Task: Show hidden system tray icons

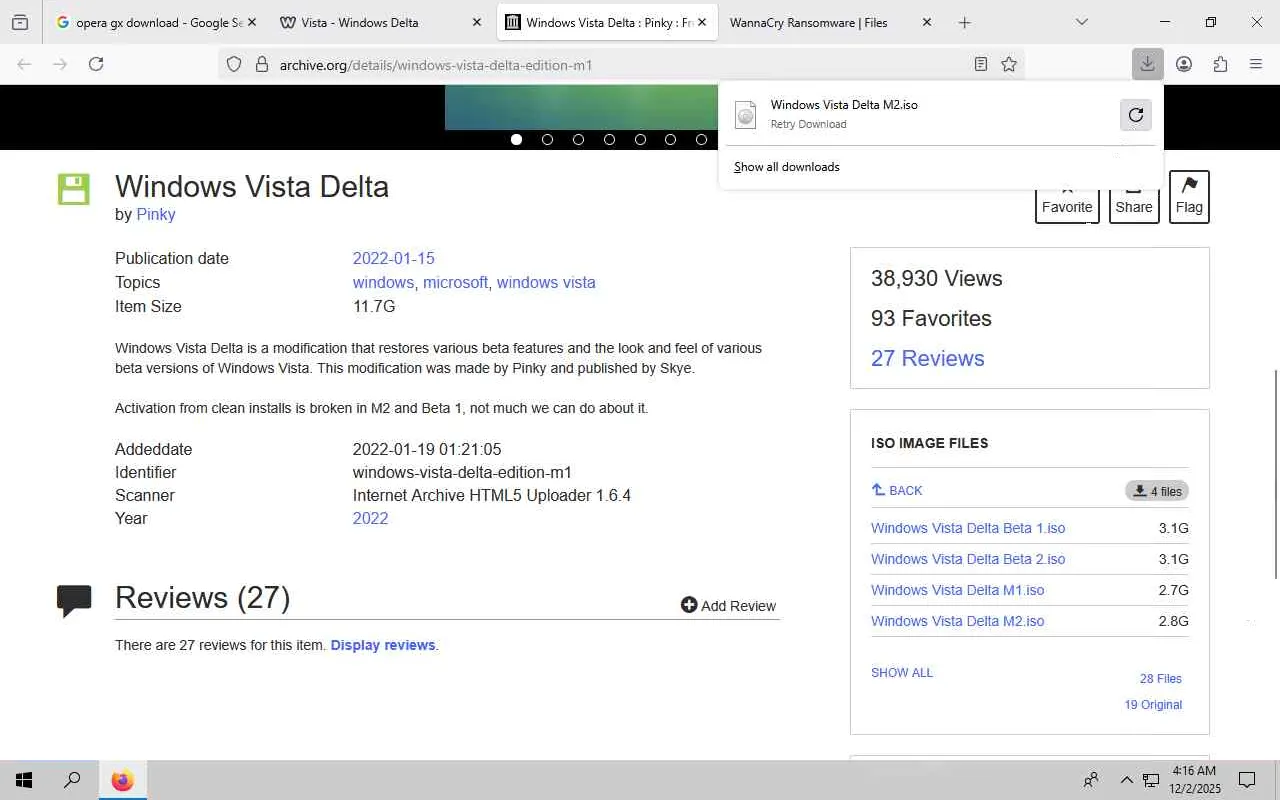Action: click(x=1126, y=780)
